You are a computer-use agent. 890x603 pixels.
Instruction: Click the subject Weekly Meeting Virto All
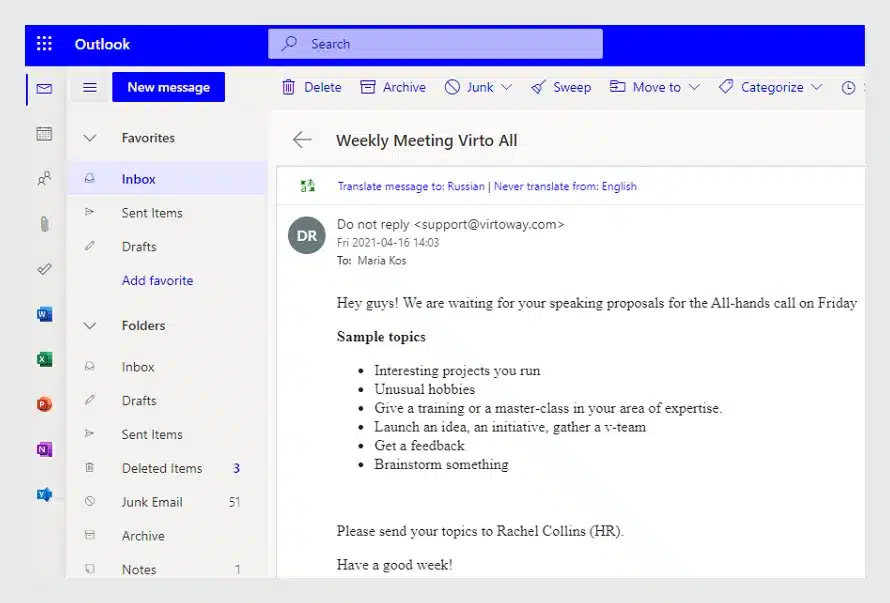pos(426,140)
